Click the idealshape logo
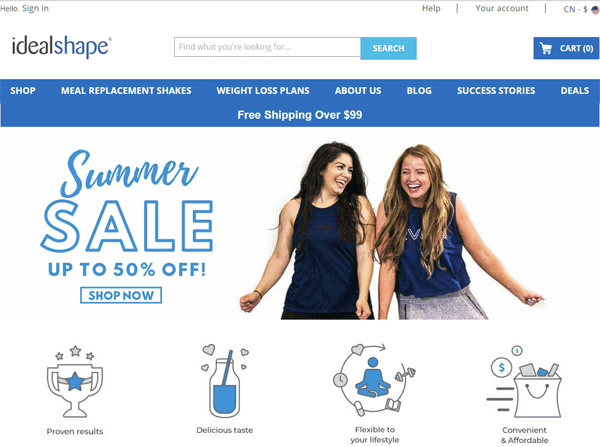Viewport: 600px width, 447px height. [x=62, y=47]
